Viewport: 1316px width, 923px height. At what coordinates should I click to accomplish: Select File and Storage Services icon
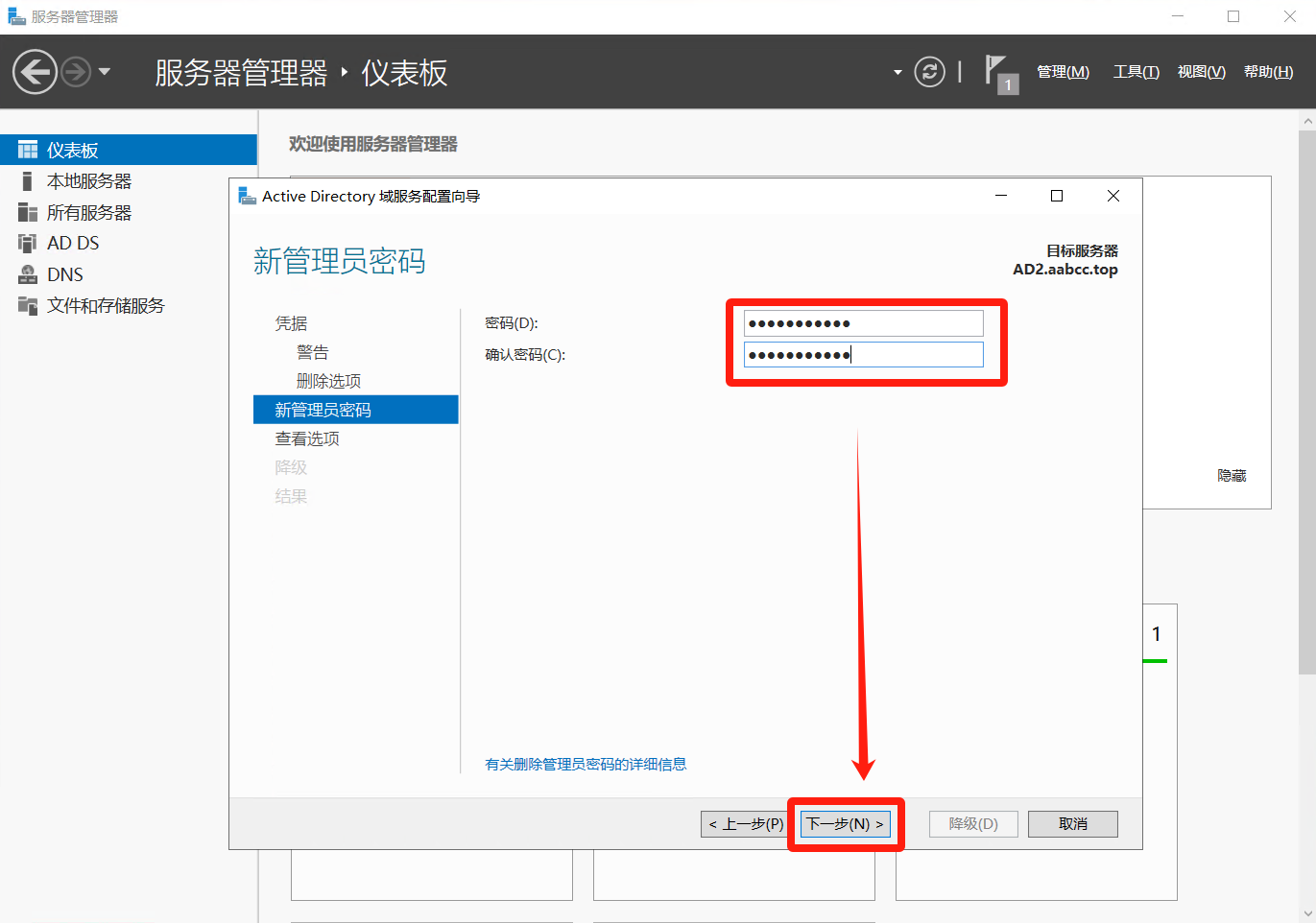click(x=28, y=305)
